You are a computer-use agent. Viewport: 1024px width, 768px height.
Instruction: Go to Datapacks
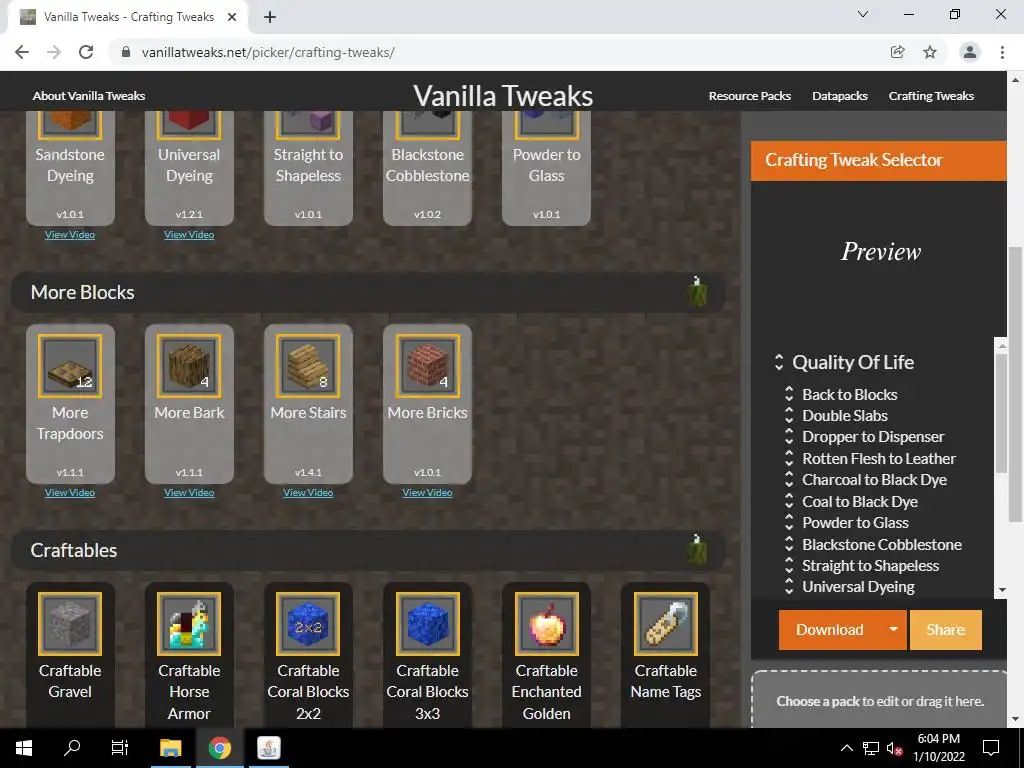click(840, 96)
